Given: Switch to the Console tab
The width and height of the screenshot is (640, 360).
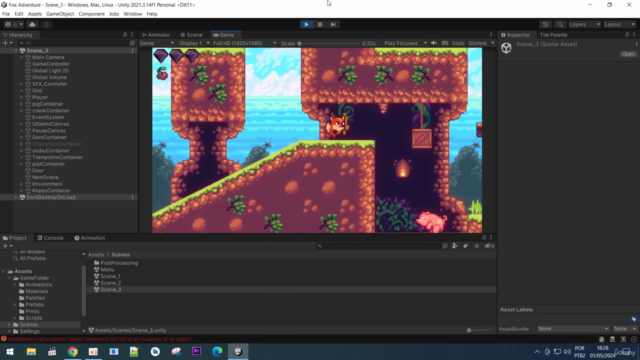Looking at the screenshot, I should tap(51, 238).
